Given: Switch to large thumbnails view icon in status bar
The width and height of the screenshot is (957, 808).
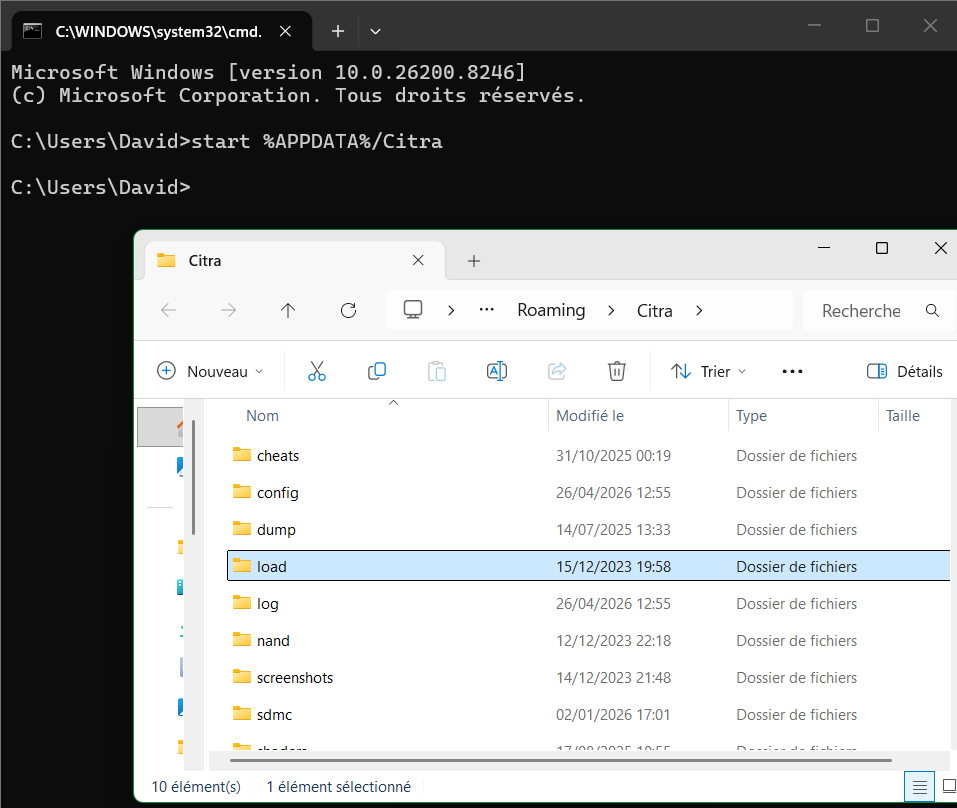Looking at the screenshot, I should (949, 786).
